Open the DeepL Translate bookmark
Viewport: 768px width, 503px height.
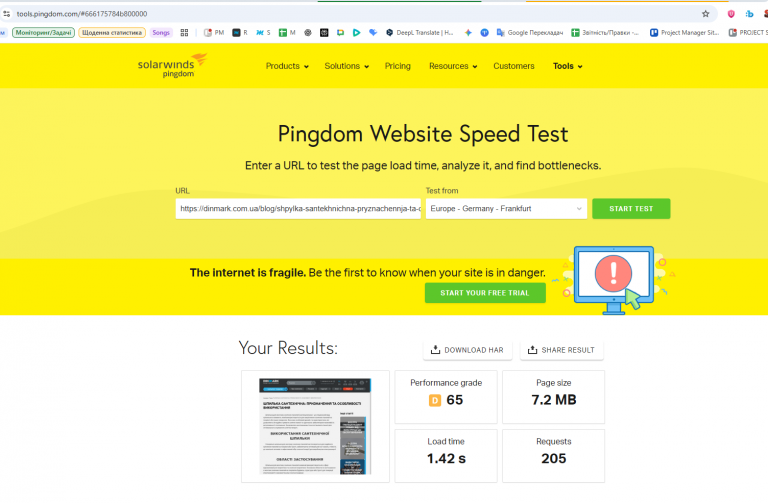click(x=420, y=32)
